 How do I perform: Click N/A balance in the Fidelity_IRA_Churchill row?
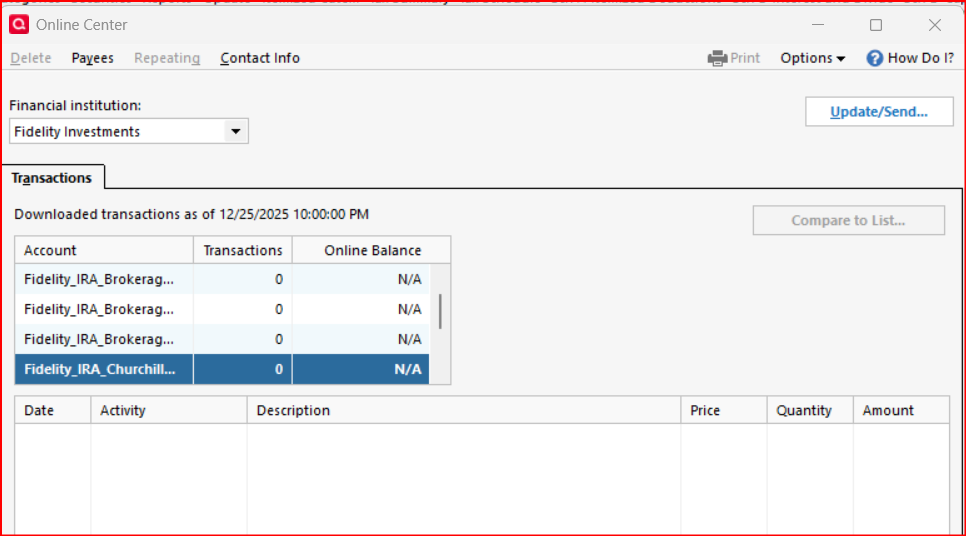pos(408,369)
